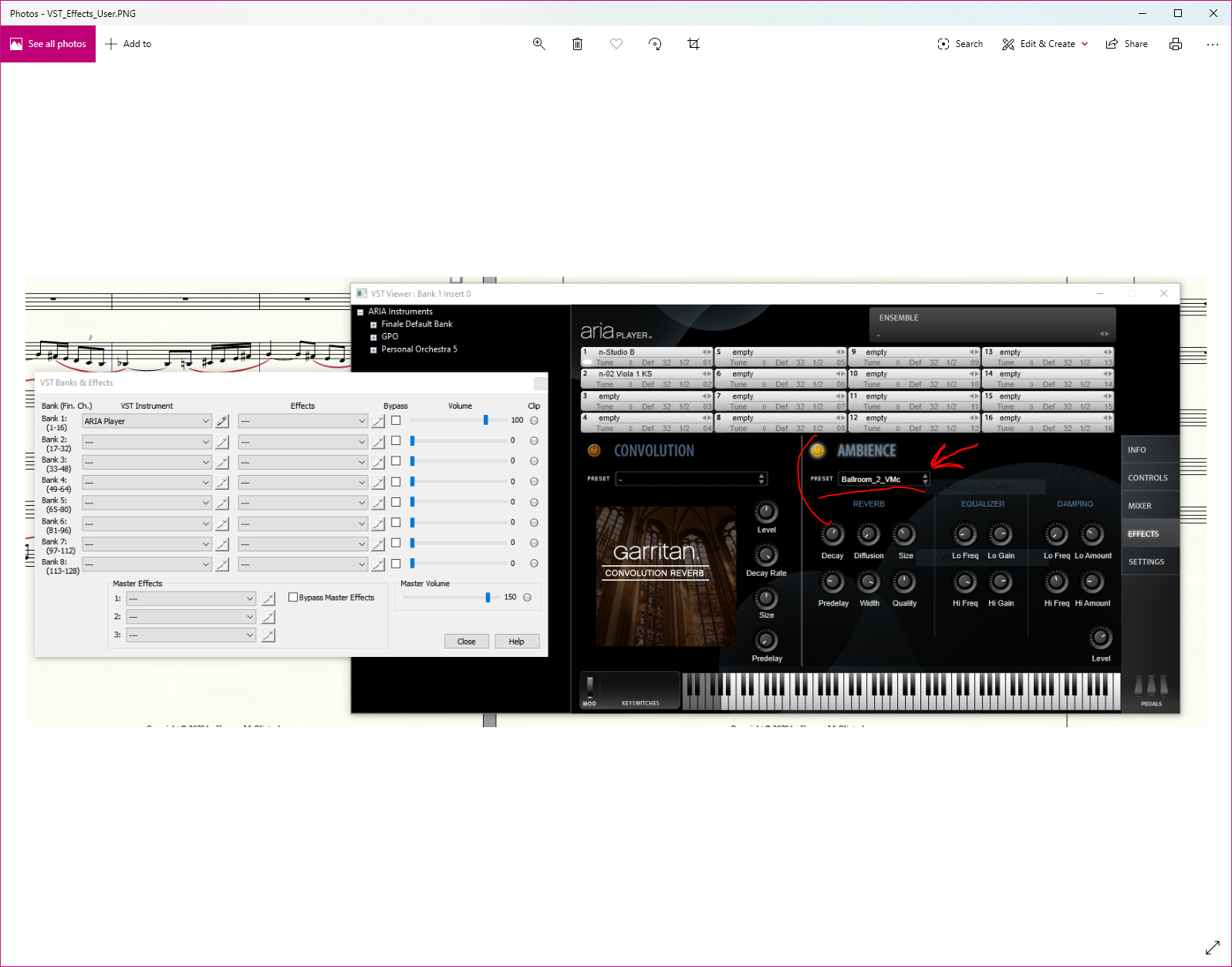1232x967 pixels.
Task: Switch to the MIXER tab in ARIA Player
Action: [x=1139, y=506]
